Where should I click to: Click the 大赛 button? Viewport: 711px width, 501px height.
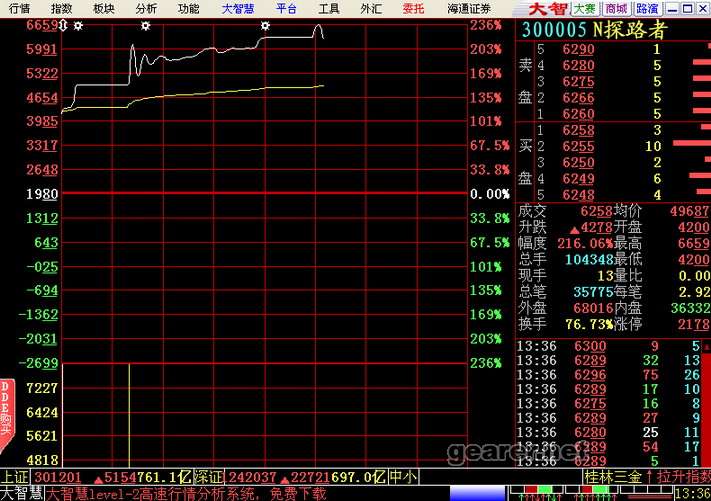[584, 9]
